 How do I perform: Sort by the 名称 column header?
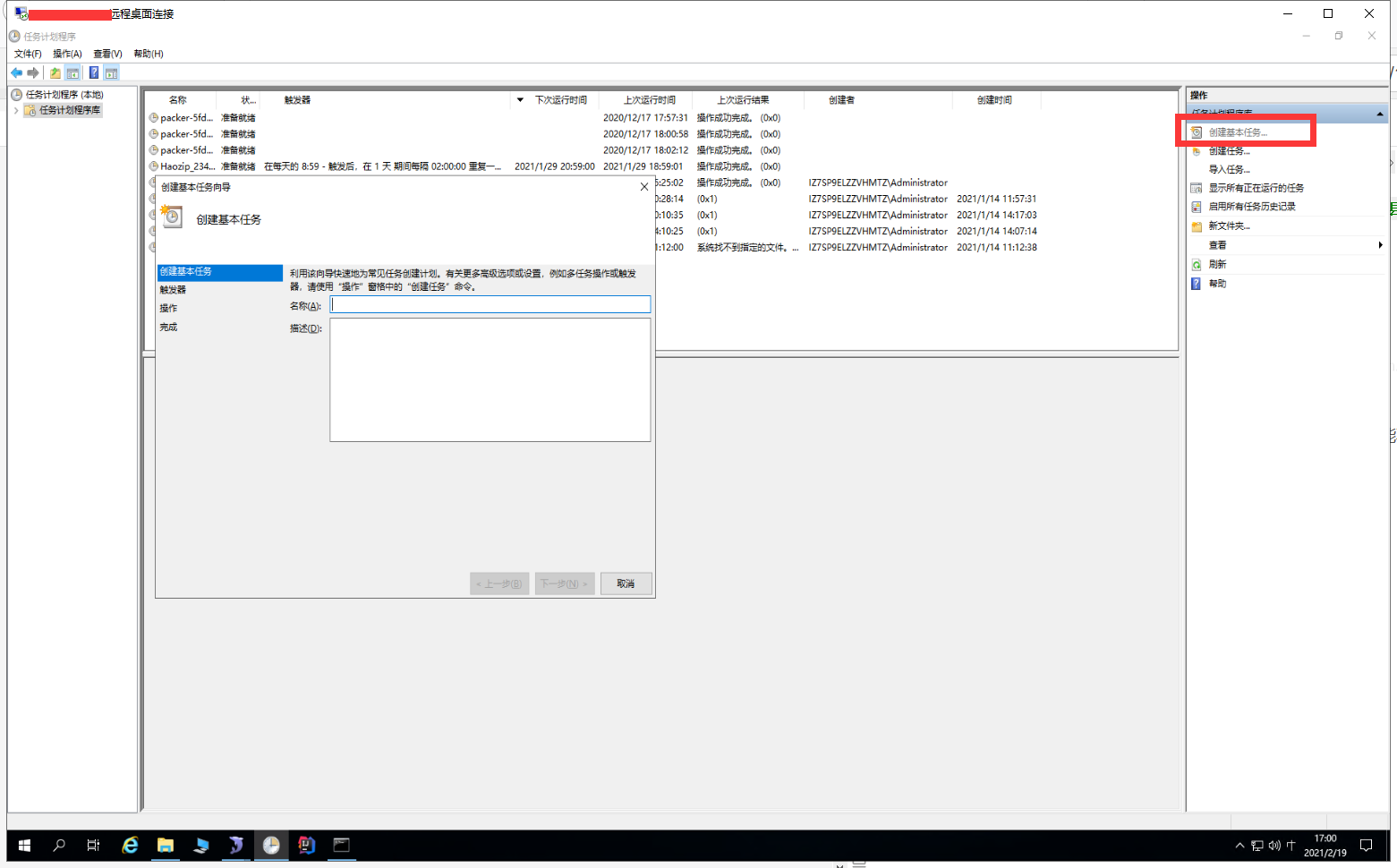[178, 100]
